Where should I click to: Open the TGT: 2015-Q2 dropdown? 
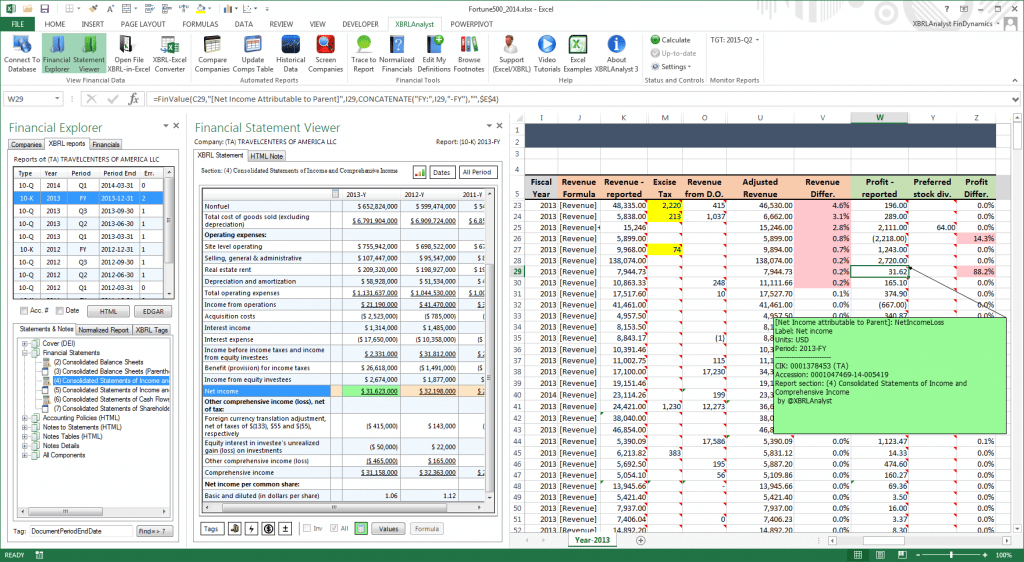(735, 40)
